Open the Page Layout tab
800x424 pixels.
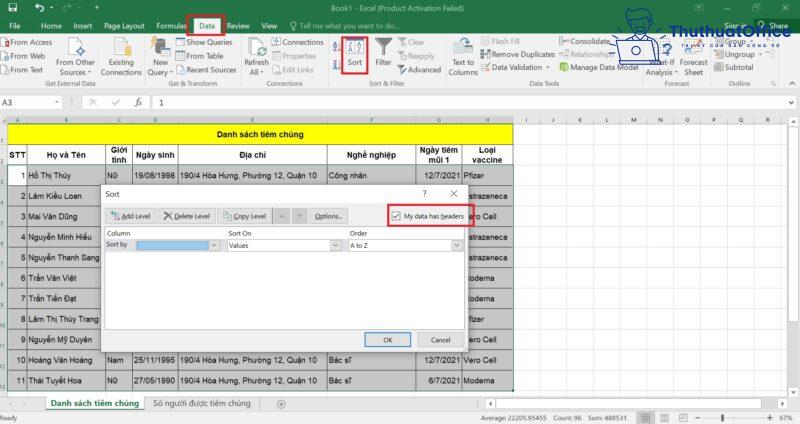click(124, 26)
